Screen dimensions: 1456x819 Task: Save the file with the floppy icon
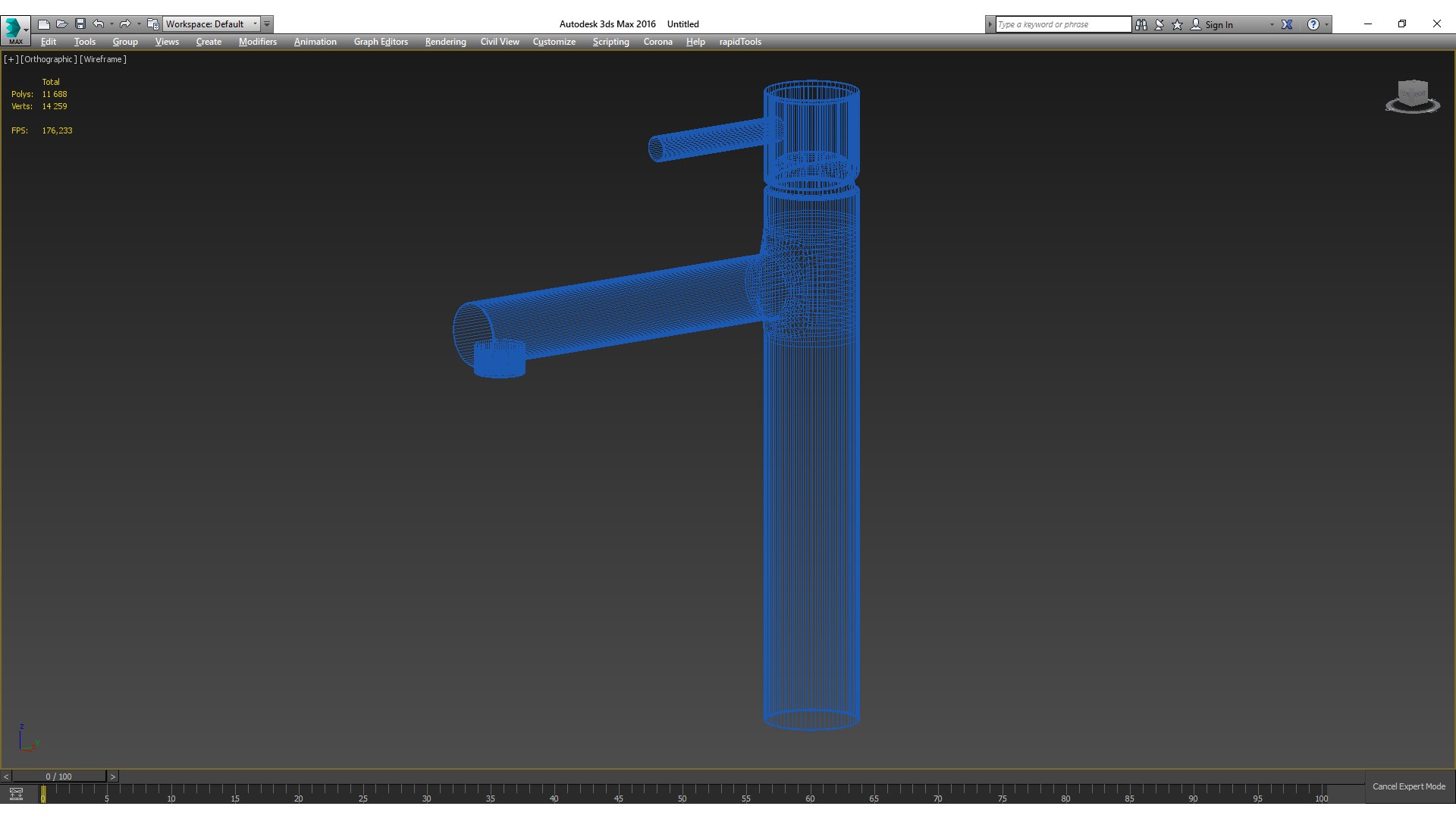click(x=80, y=24)
